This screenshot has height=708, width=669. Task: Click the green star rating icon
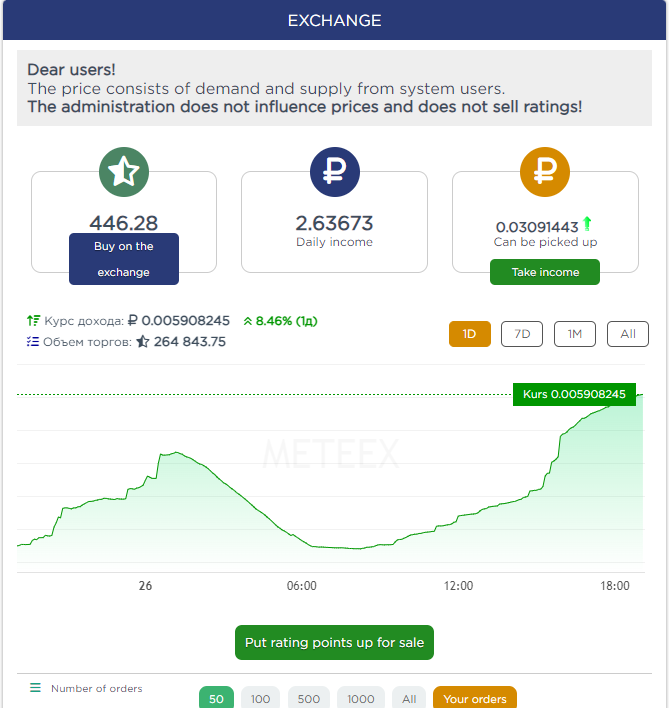(x=124, y=172)
